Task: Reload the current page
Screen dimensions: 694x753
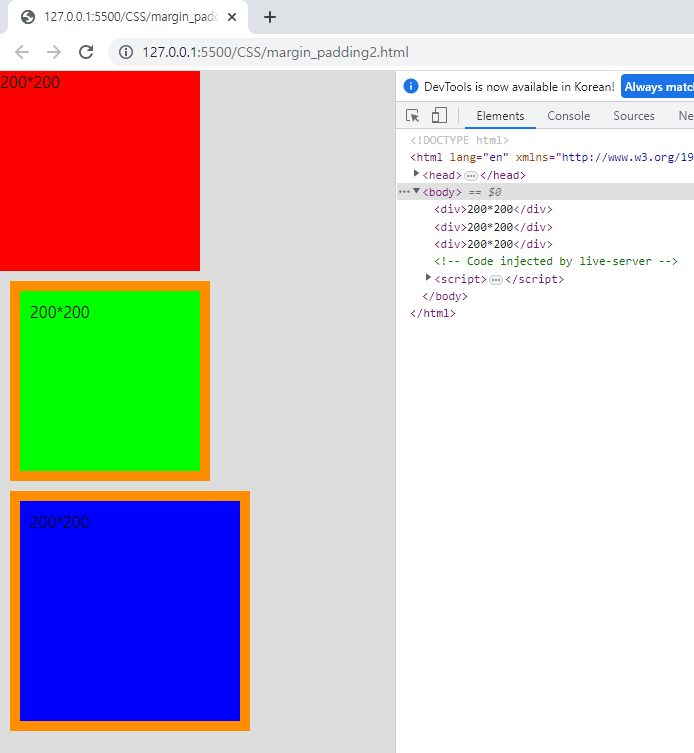Action: point(86,52)
